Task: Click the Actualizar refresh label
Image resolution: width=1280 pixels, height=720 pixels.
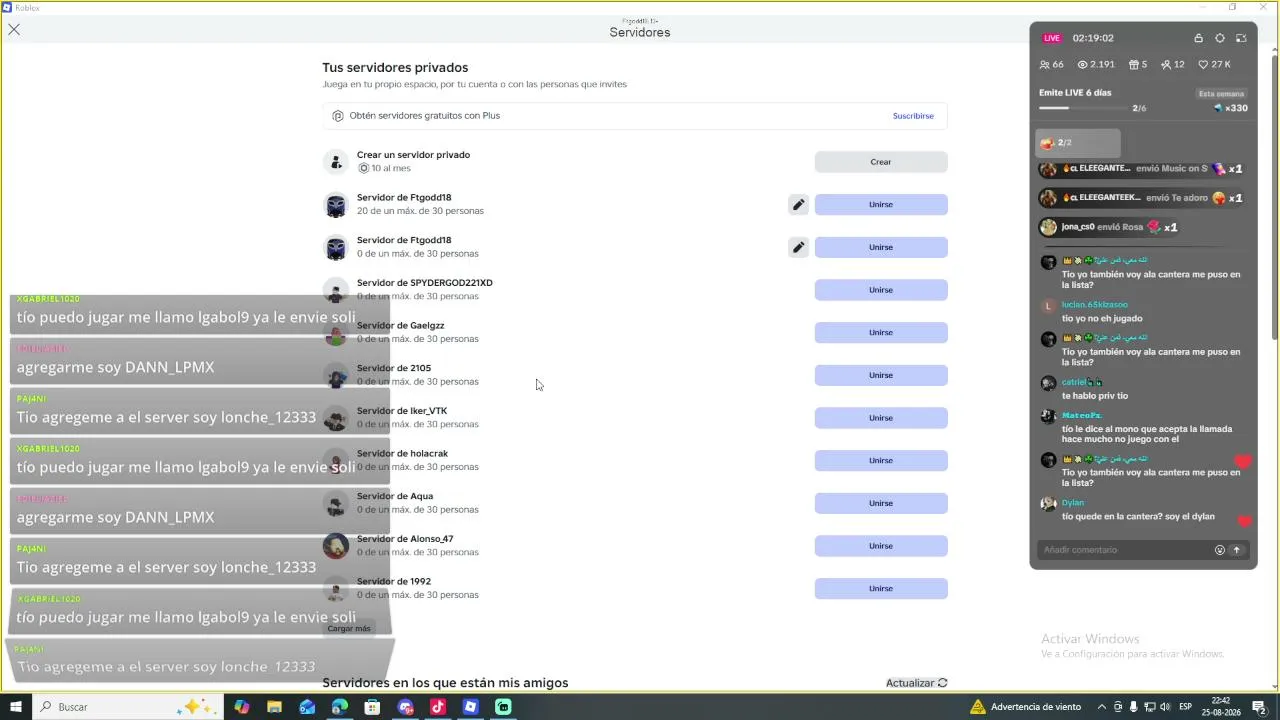Action: point(910,683)
